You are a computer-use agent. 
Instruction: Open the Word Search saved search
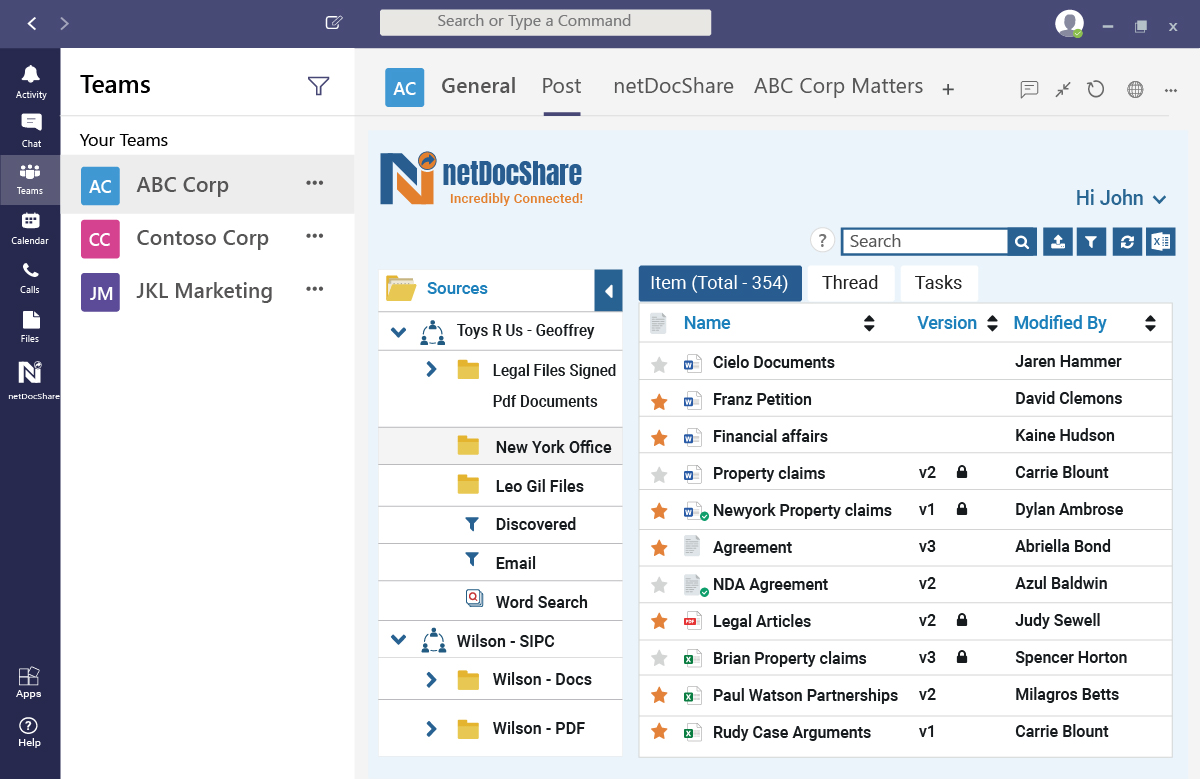click(x=541, y=602)
